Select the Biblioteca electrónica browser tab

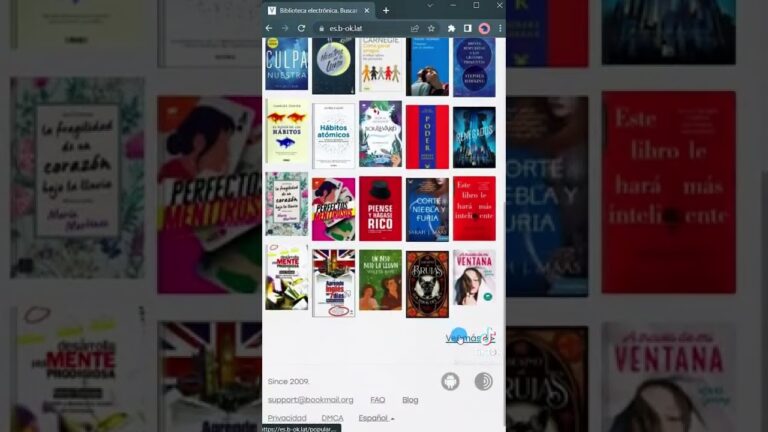tap(318, 10)
